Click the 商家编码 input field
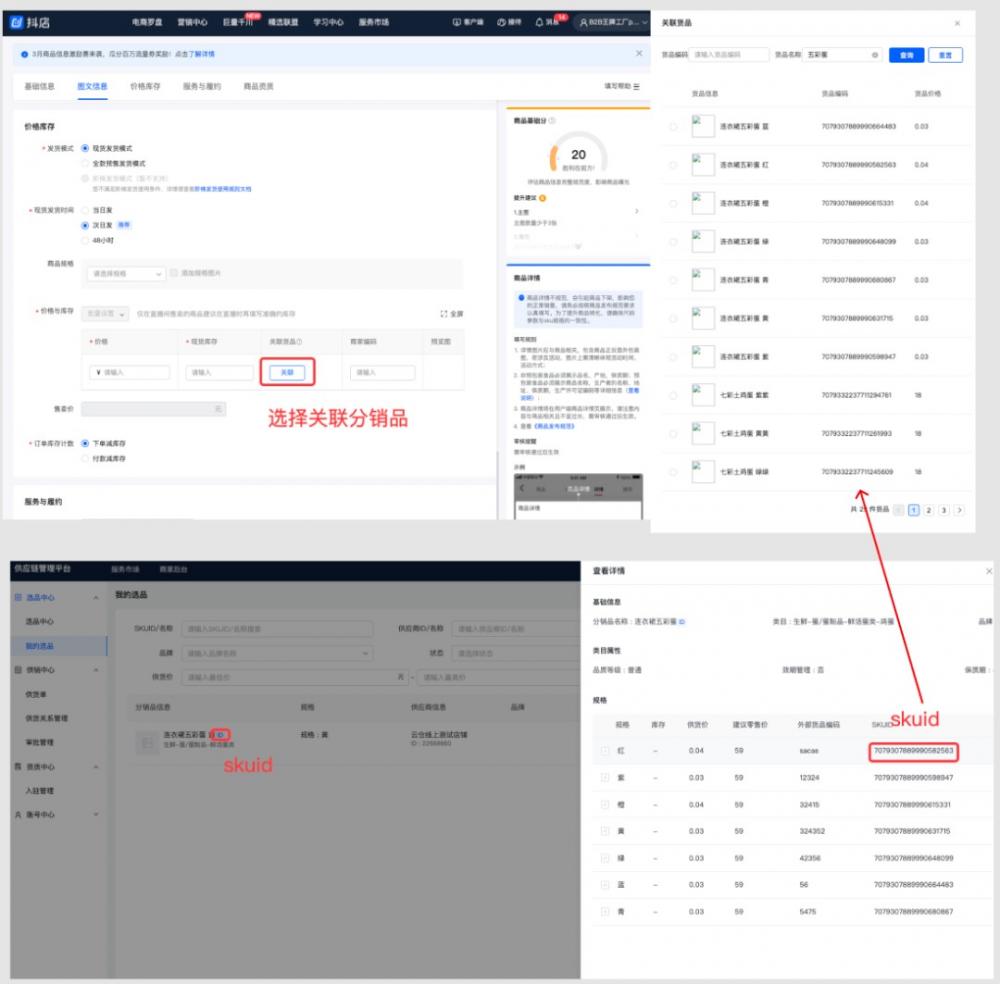This screenshot has height=984, width=1000. pos(382,372)
